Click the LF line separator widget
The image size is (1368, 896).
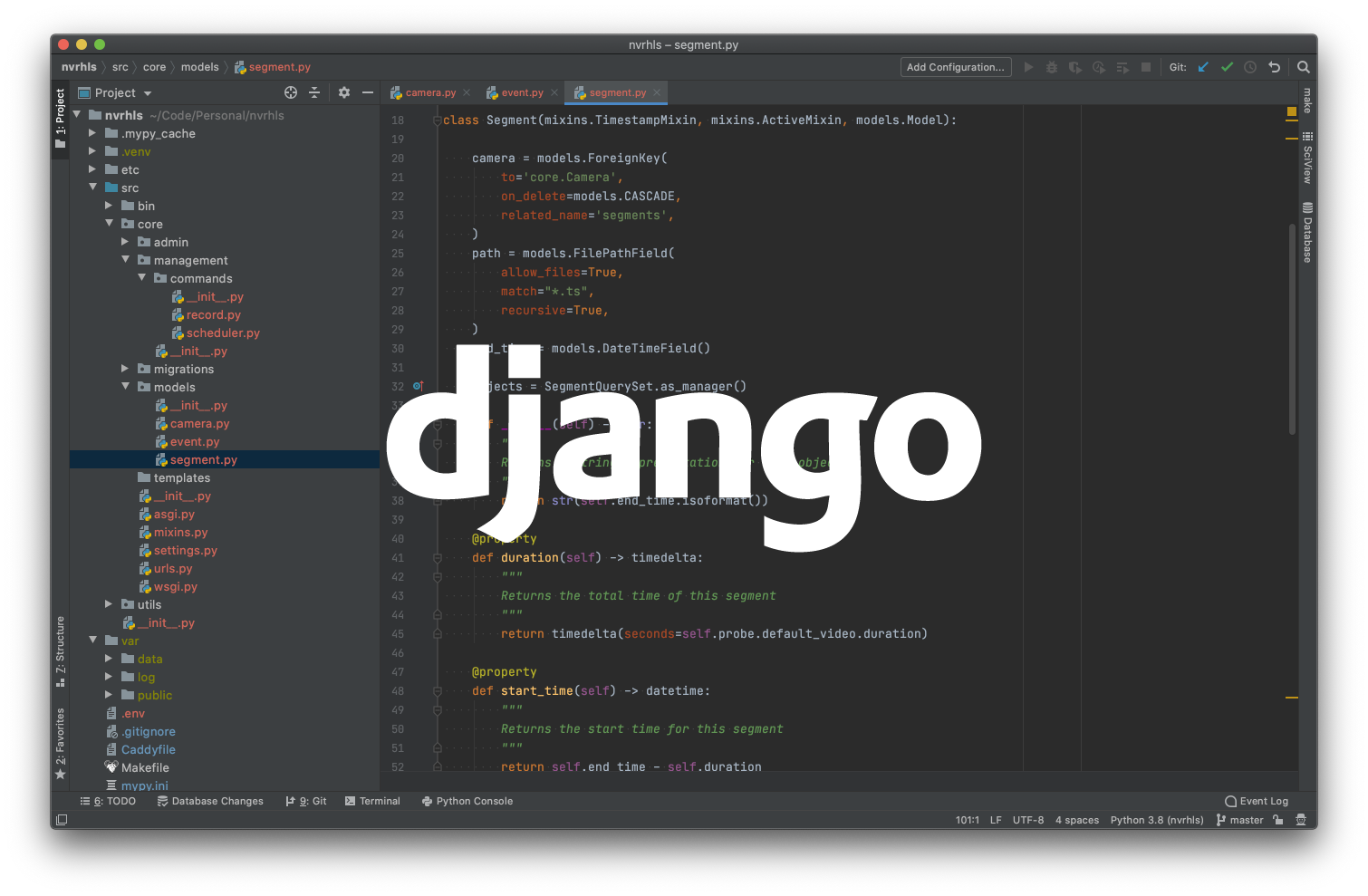[x=996, y=820]
